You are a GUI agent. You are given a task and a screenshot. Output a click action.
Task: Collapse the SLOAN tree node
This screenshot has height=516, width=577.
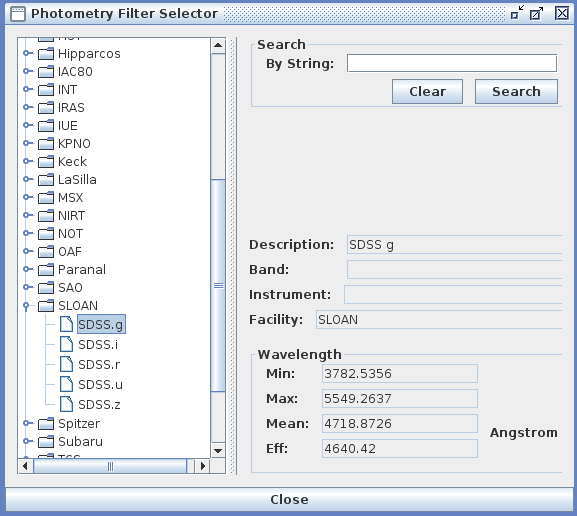click(26, 306)
